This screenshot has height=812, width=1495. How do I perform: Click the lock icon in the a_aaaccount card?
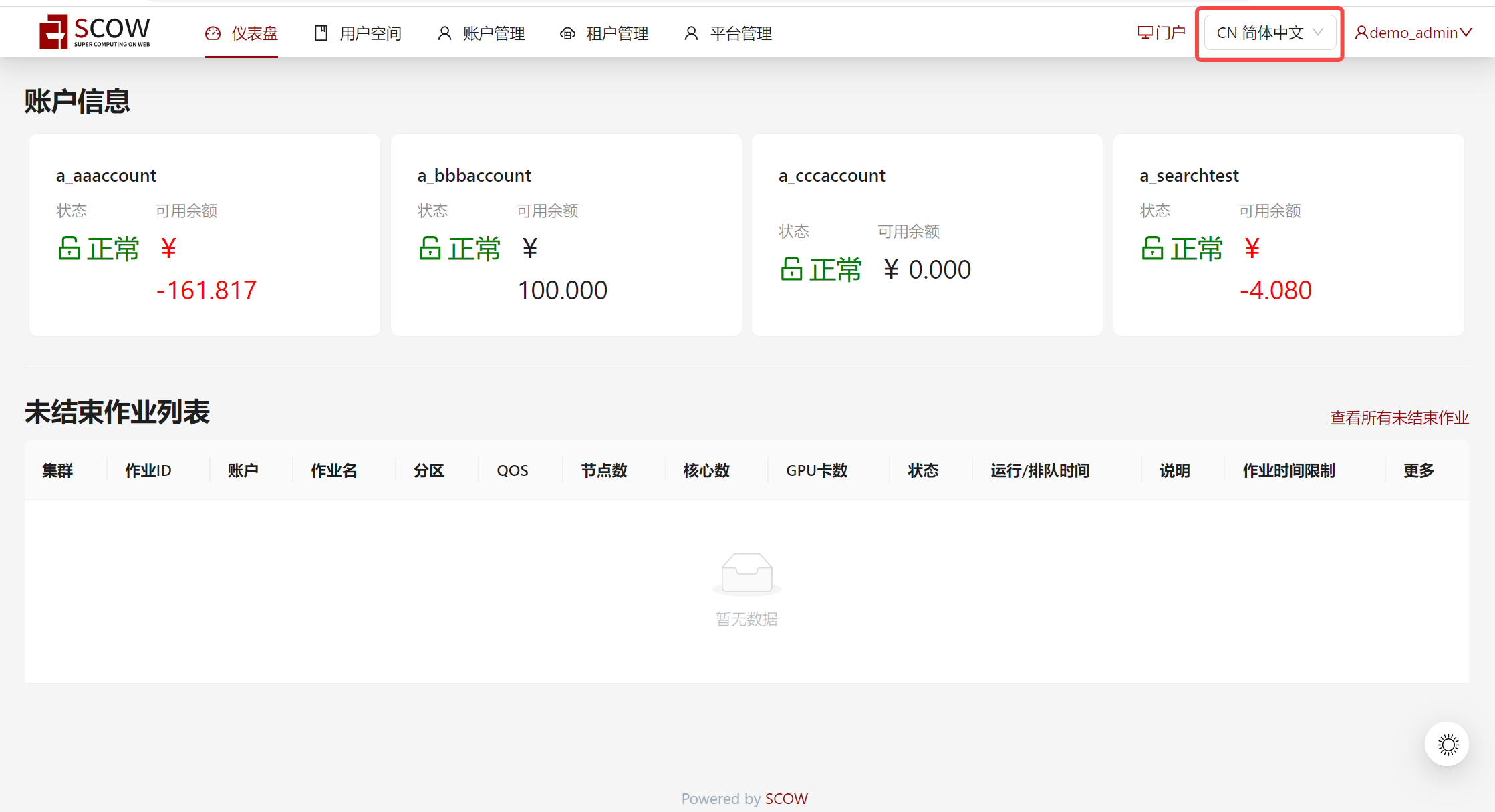[69, 249]
